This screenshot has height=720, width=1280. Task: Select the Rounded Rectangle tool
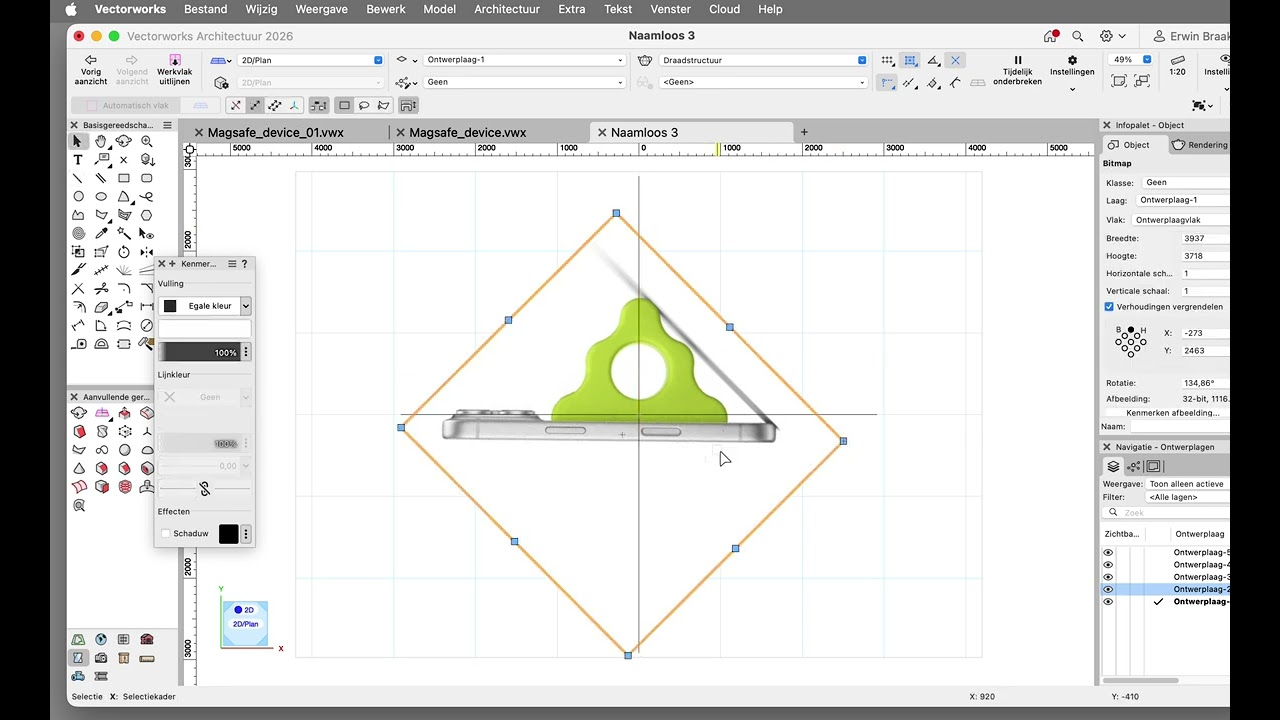[x=147, y=178]
